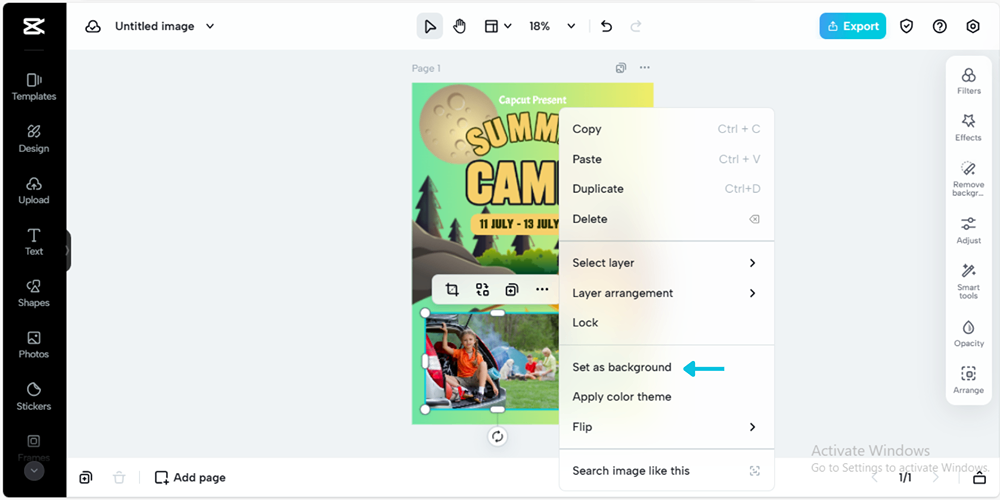Select Search image like this
Screen dimensions: 1000x500
click(666, 471)
